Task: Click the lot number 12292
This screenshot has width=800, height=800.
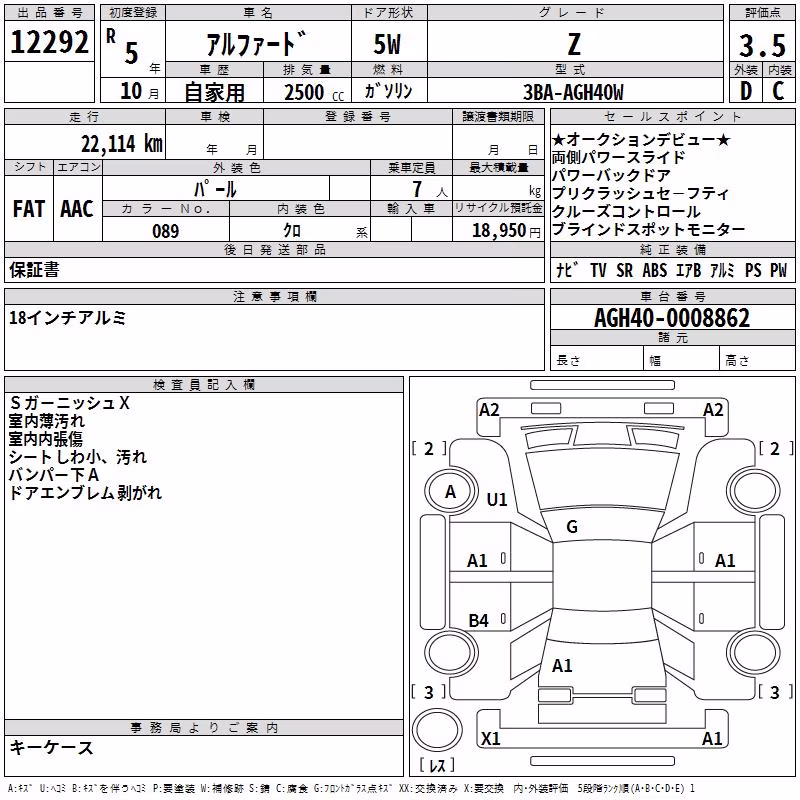Action: [x=49, y=42]
